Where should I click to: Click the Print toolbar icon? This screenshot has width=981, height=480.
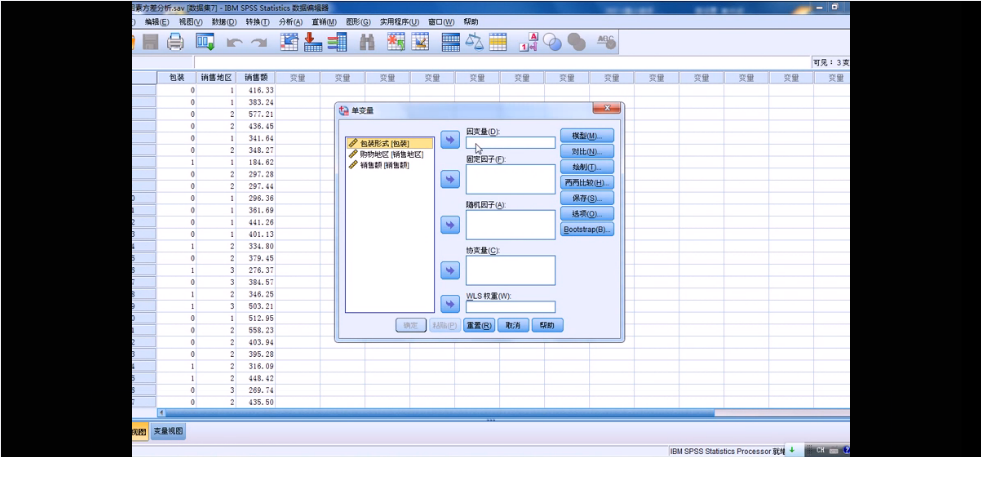tap(176, 42)
